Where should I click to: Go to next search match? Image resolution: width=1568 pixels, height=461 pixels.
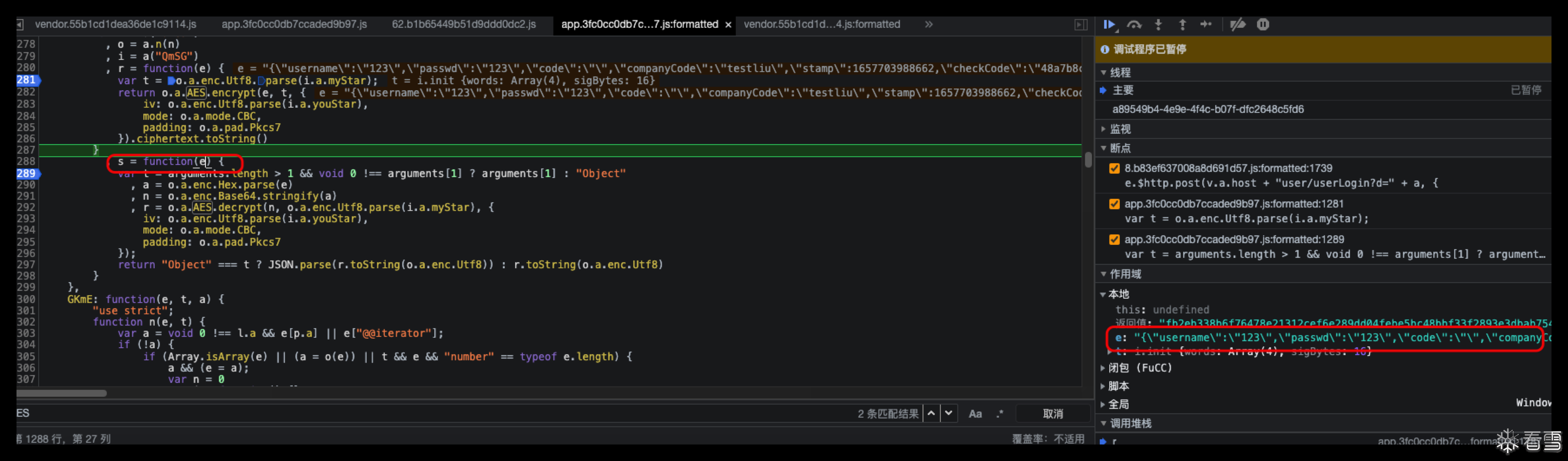(x=948, y=414)
